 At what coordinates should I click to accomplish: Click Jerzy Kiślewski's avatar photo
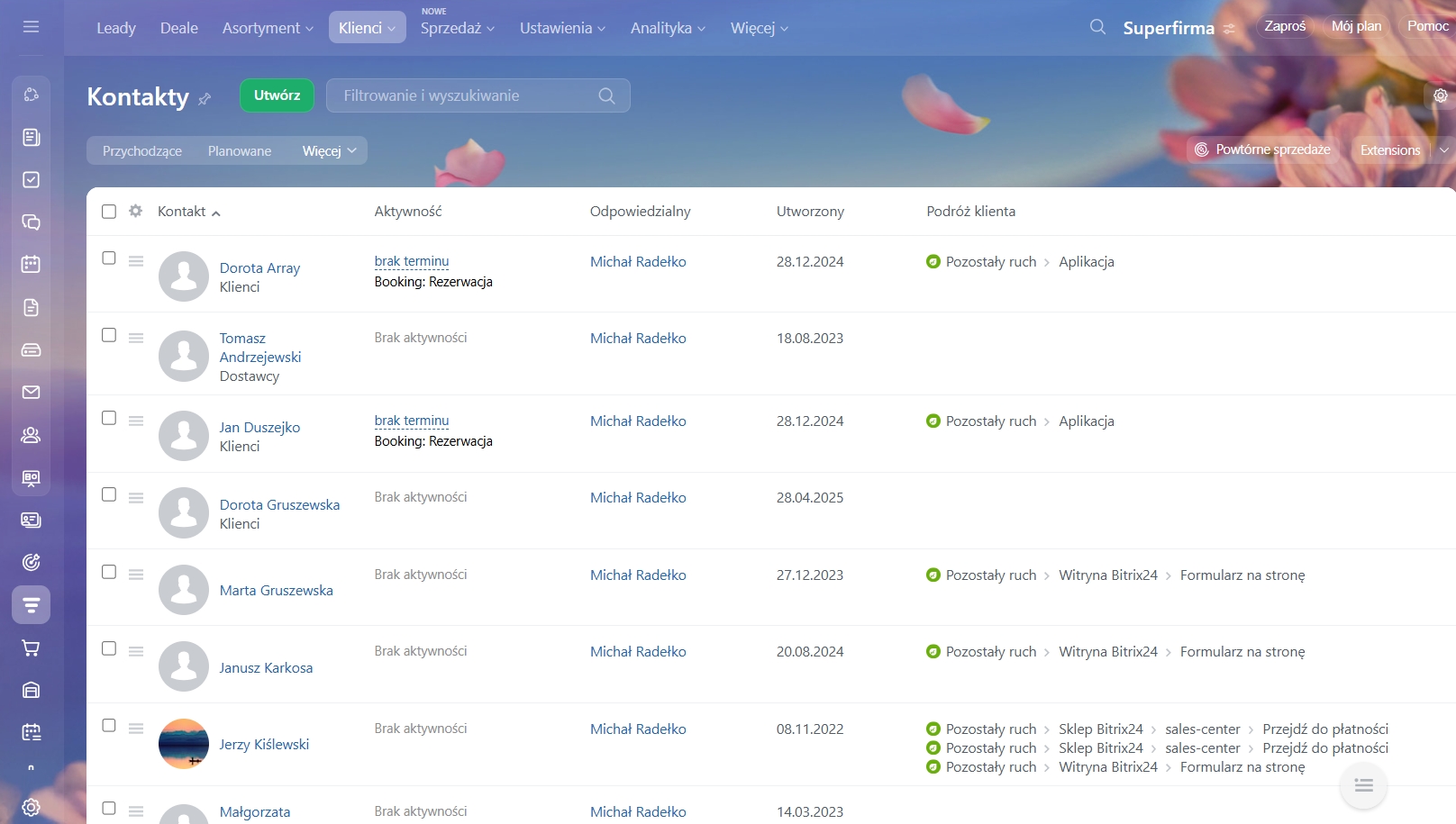coord(184,744)
